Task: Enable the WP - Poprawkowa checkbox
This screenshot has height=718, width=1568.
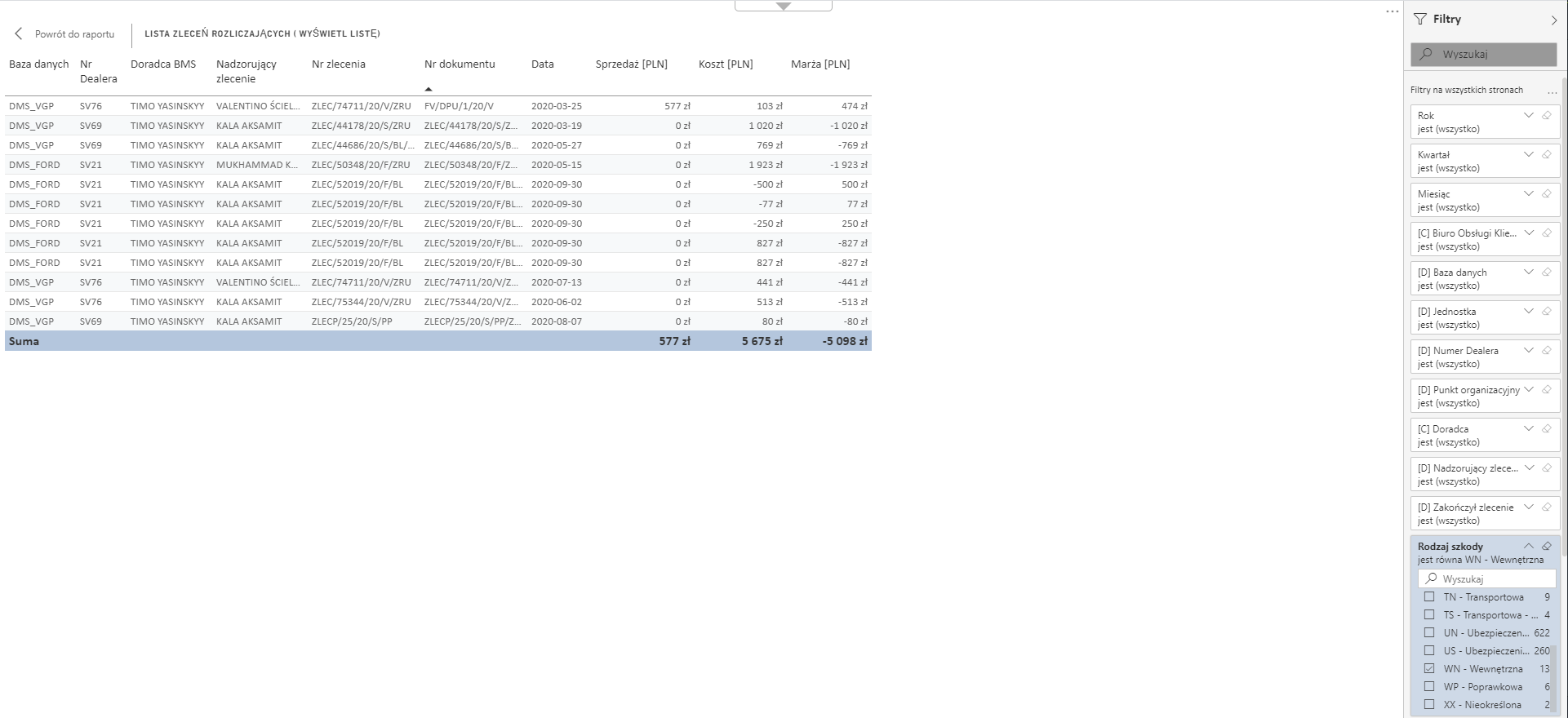Action: [x=1429, y=686]
